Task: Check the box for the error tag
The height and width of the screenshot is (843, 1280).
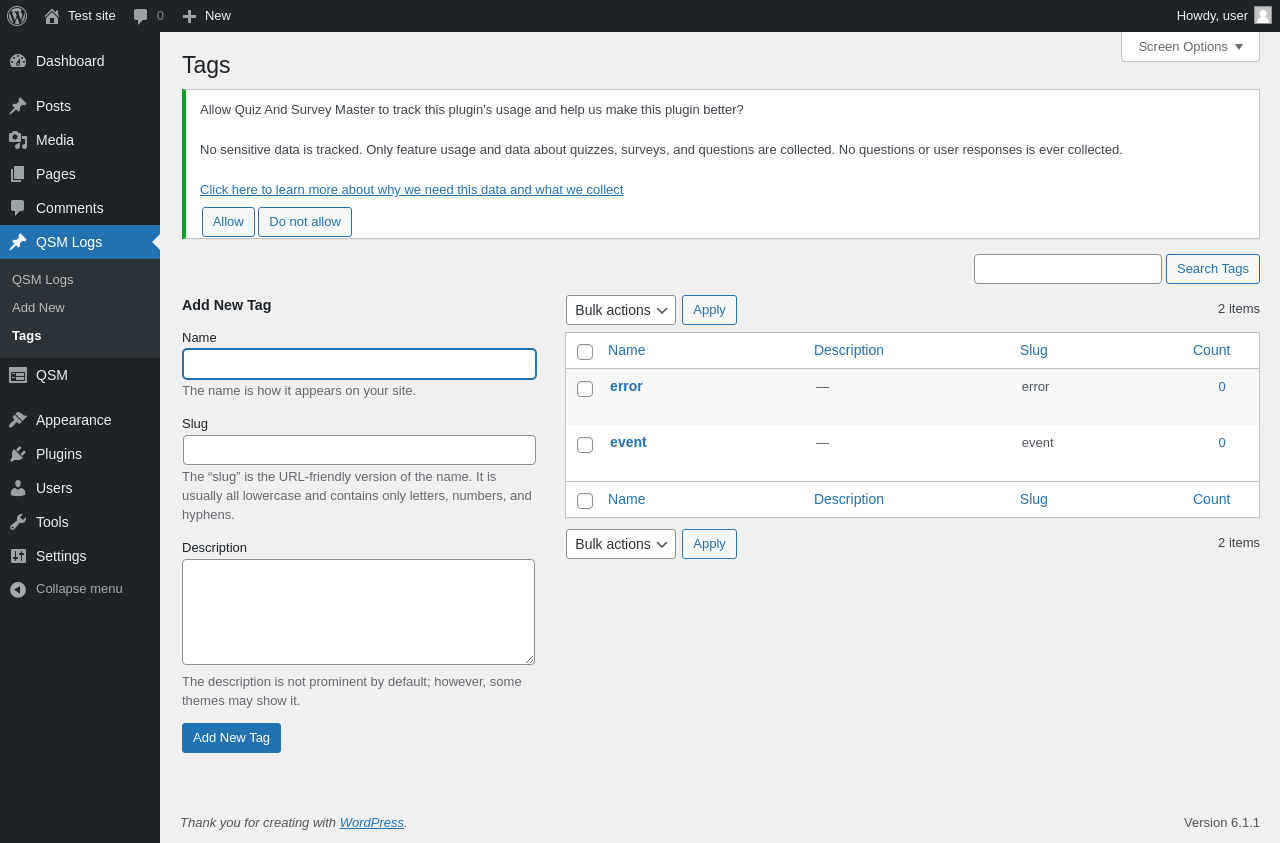Action: tap(585, 389)
